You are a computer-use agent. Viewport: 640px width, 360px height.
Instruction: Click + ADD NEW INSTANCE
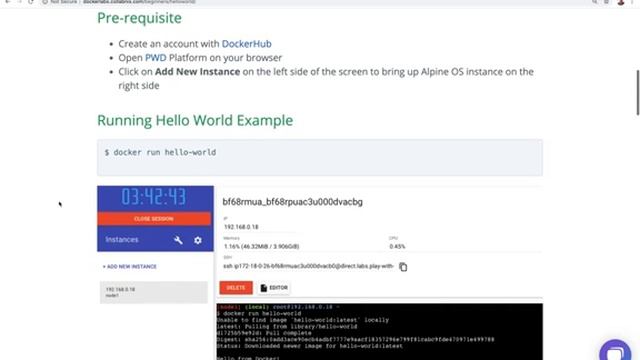click(130, 267)
